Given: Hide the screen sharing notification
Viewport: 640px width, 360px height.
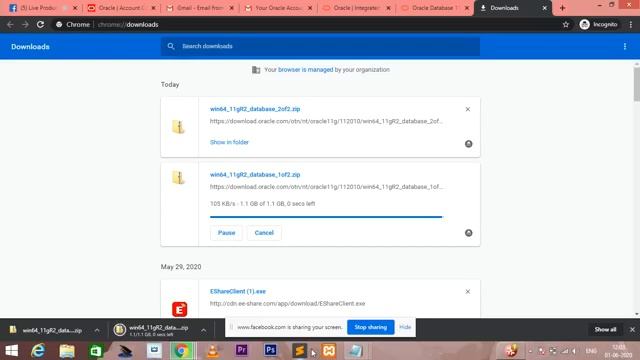Looking at the screenshot, I should tap(405, 327).
